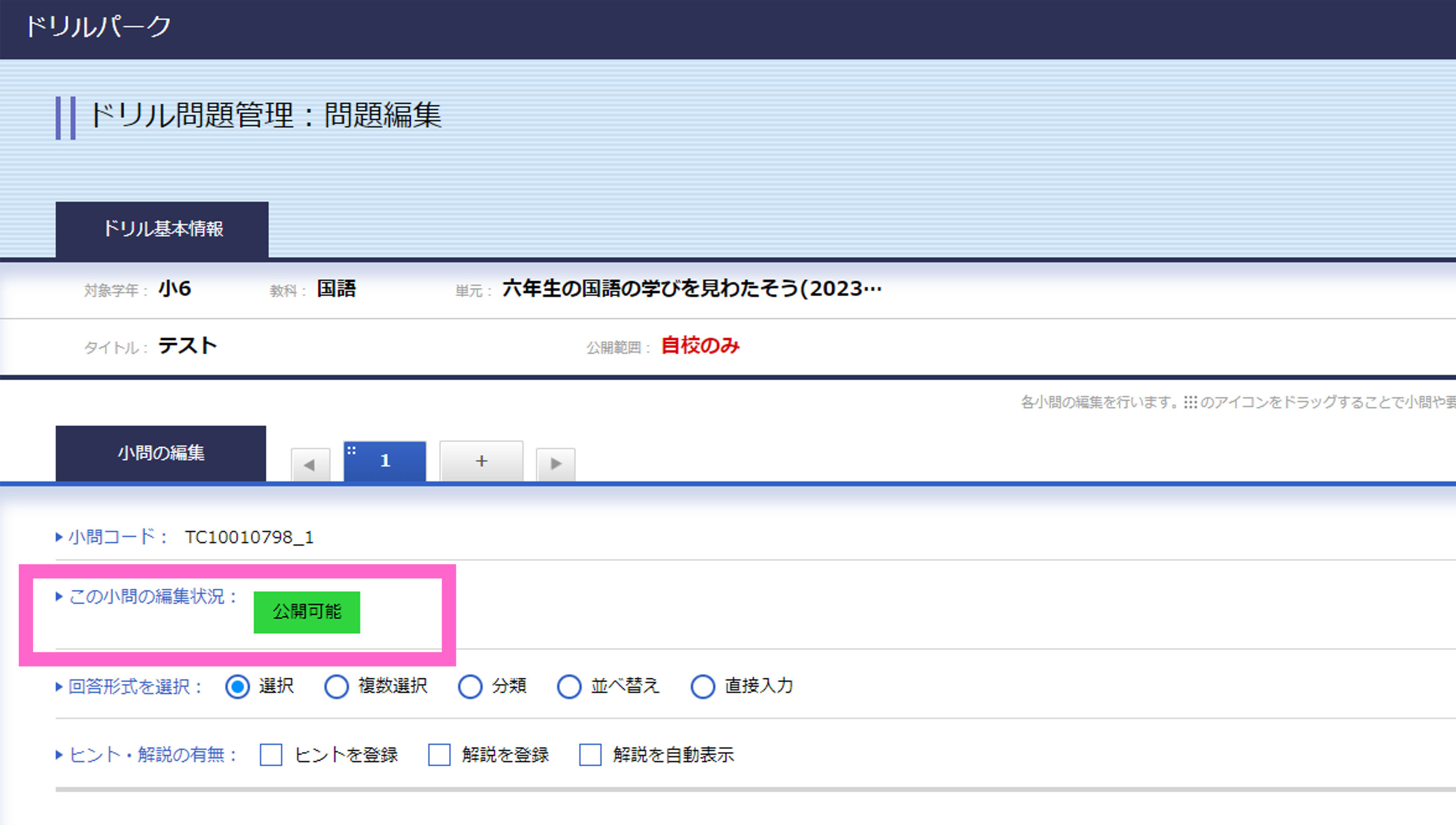
Task: Click the next question right arrow
Action: [556, 464]
